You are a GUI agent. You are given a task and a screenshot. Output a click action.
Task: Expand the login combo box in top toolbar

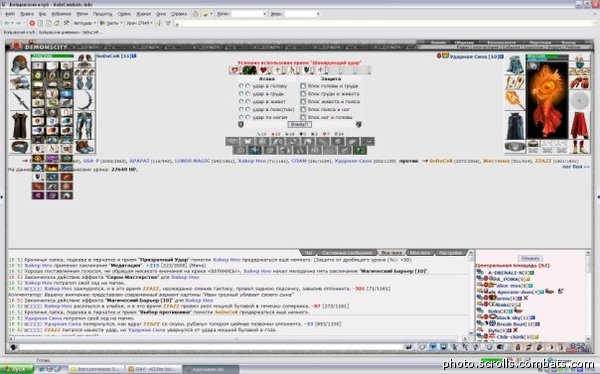pos(264,14)
